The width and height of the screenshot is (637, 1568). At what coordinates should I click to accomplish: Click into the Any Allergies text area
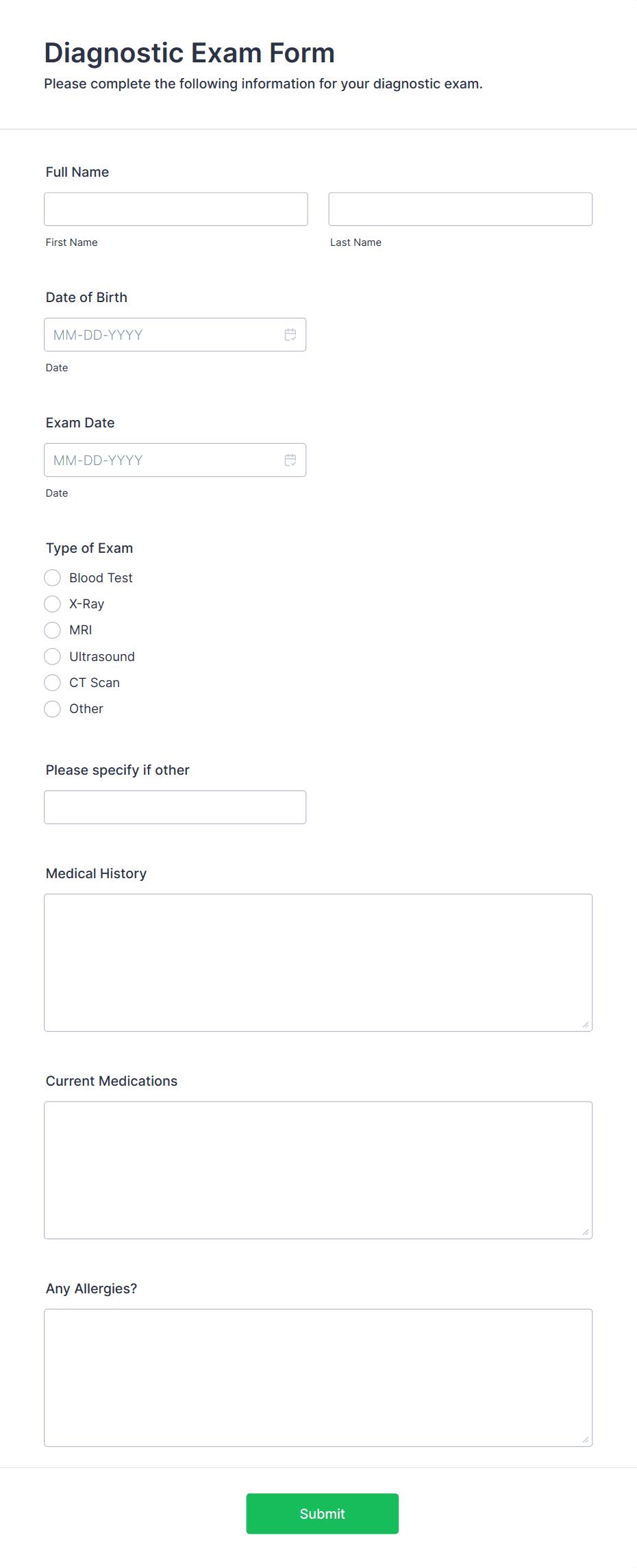pos(318,1378)
